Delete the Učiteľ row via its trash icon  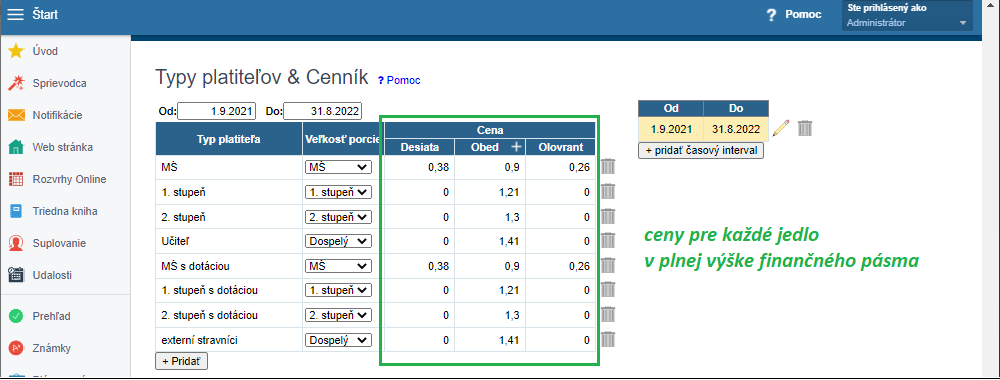coord(608,240)
